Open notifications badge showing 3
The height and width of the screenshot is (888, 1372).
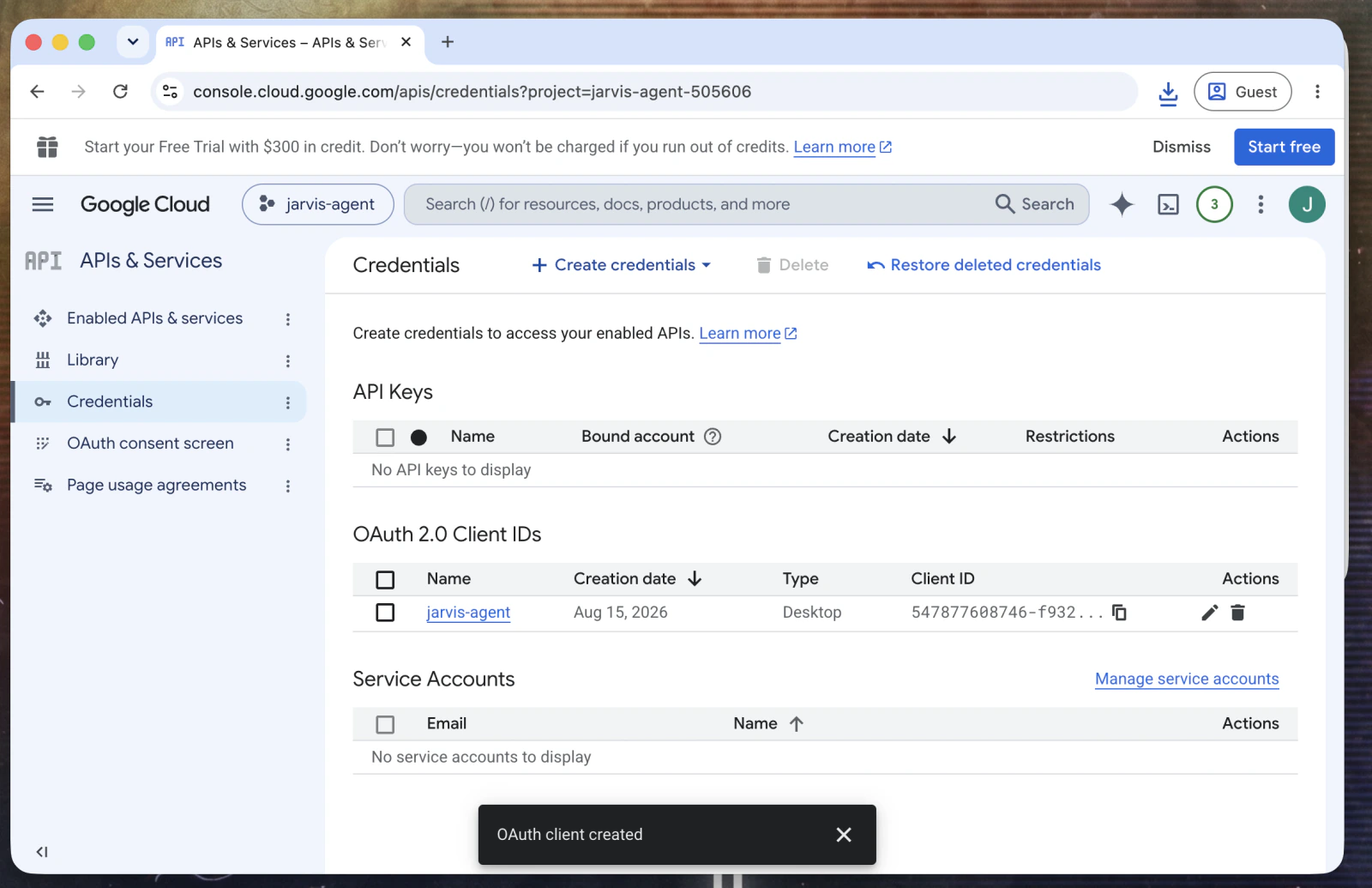pyautogui.click(x=1214, y=204)
